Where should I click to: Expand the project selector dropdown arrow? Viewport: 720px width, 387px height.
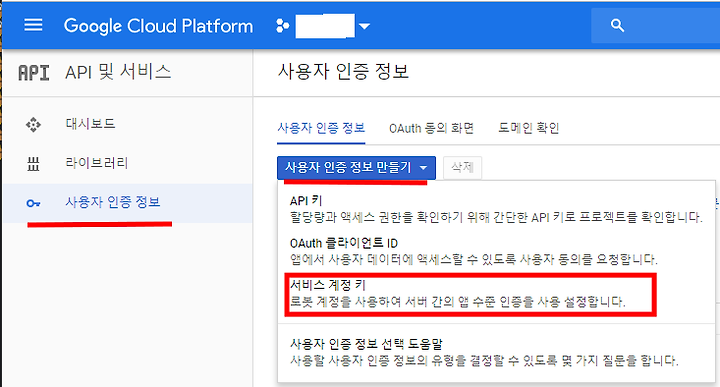coord(365,26)
